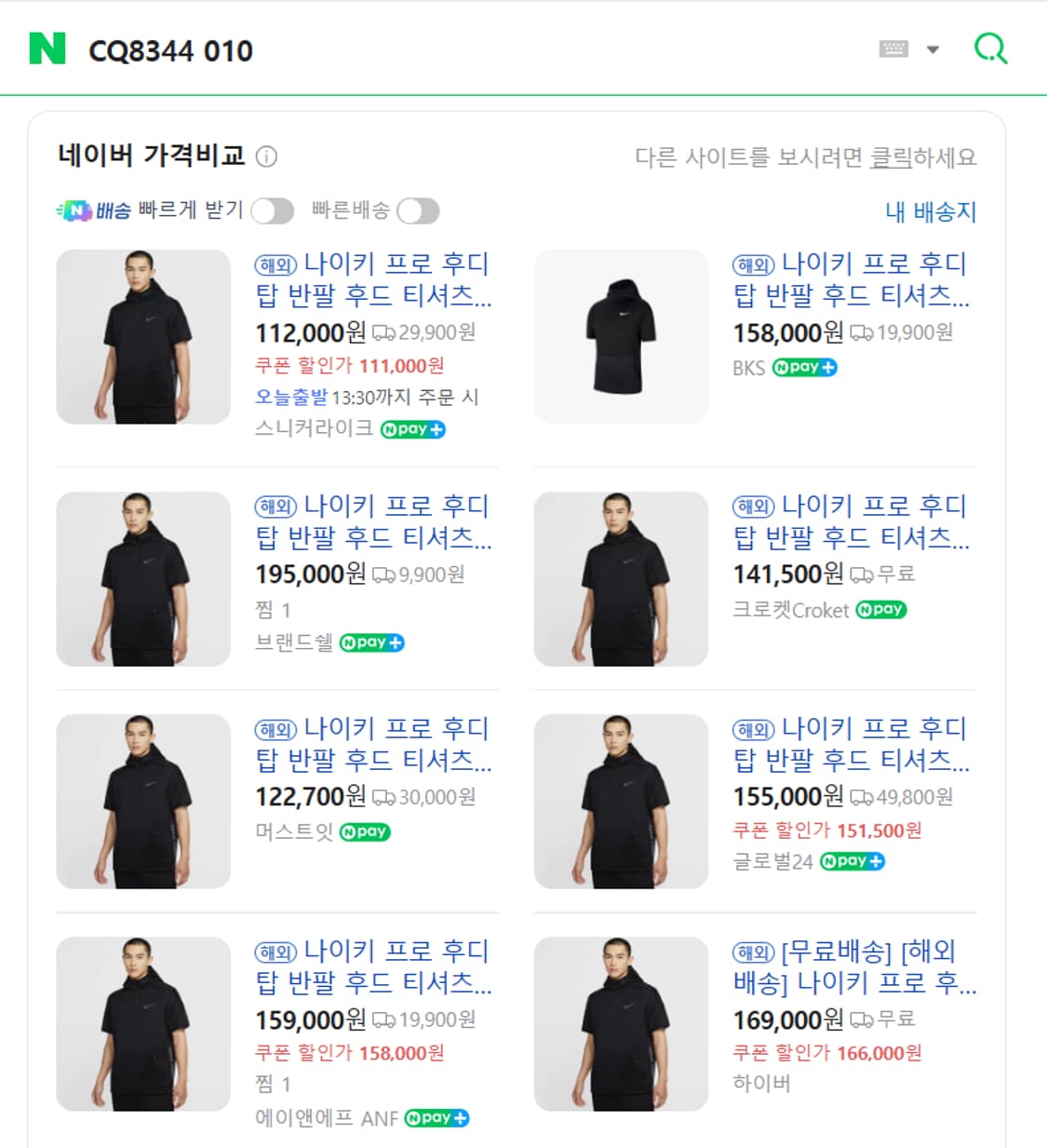The width and height of the screenshot is (1047, 1148).
Task: Open 159,000원 ANF product title
Action: pyautogui.click(x=373, y=966)
